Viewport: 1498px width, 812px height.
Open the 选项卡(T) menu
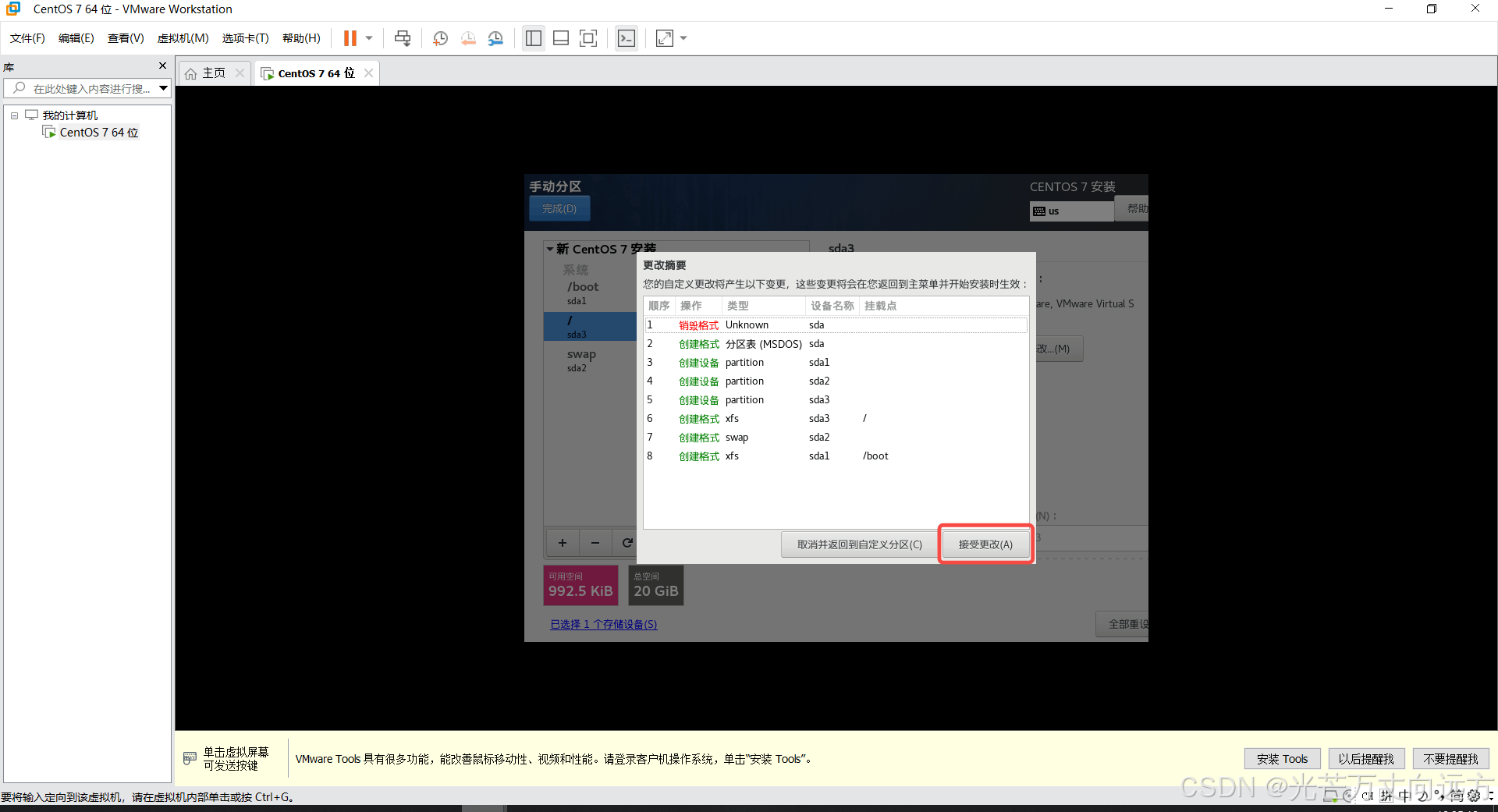(246, 38)
